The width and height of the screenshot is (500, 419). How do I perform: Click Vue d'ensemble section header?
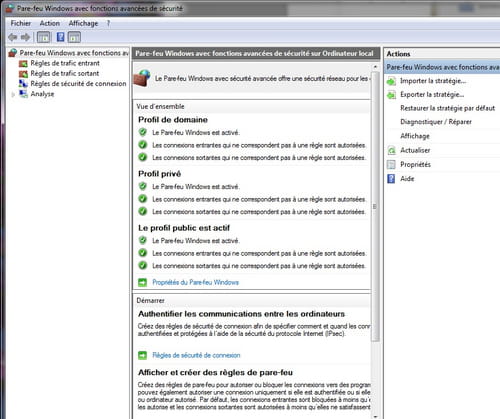coord(160,106)
